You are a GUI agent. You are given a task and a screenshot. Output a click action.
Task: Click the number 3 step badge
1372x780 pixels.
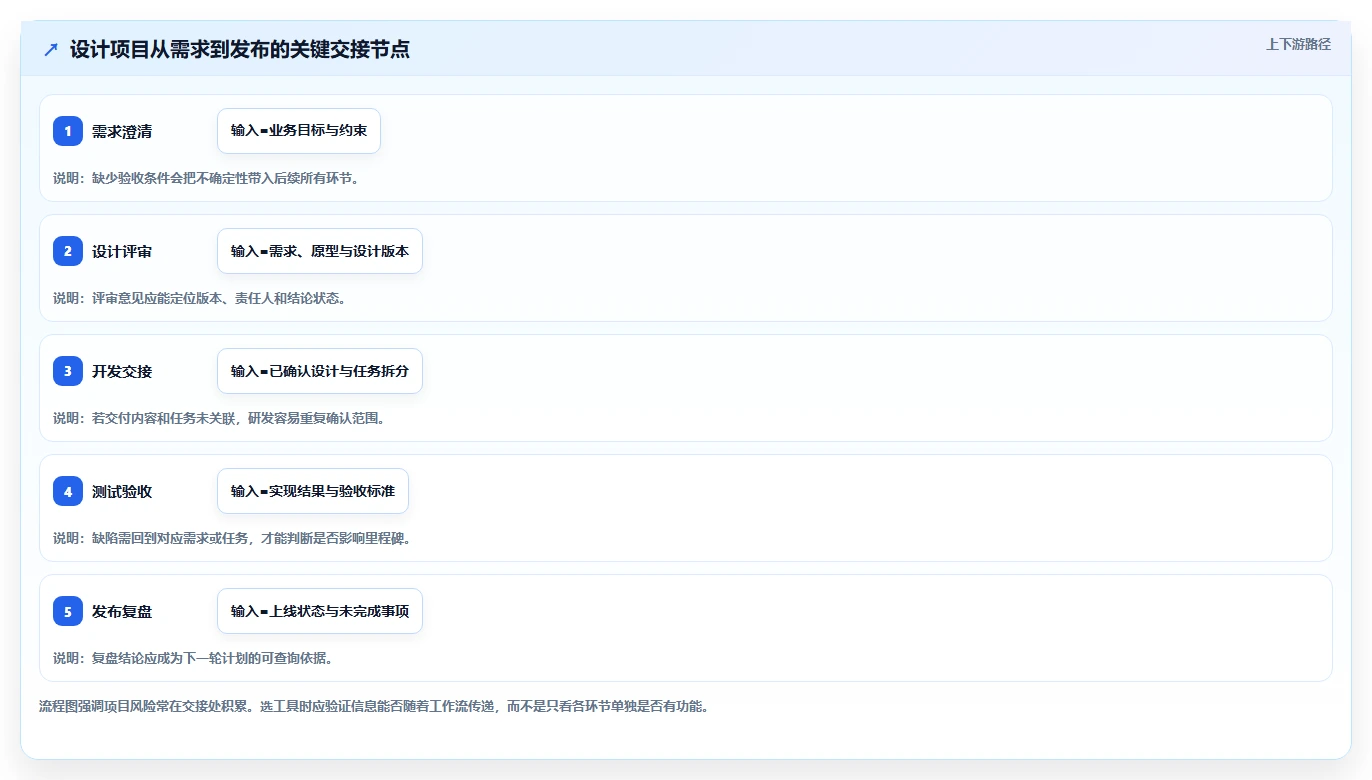68,371
